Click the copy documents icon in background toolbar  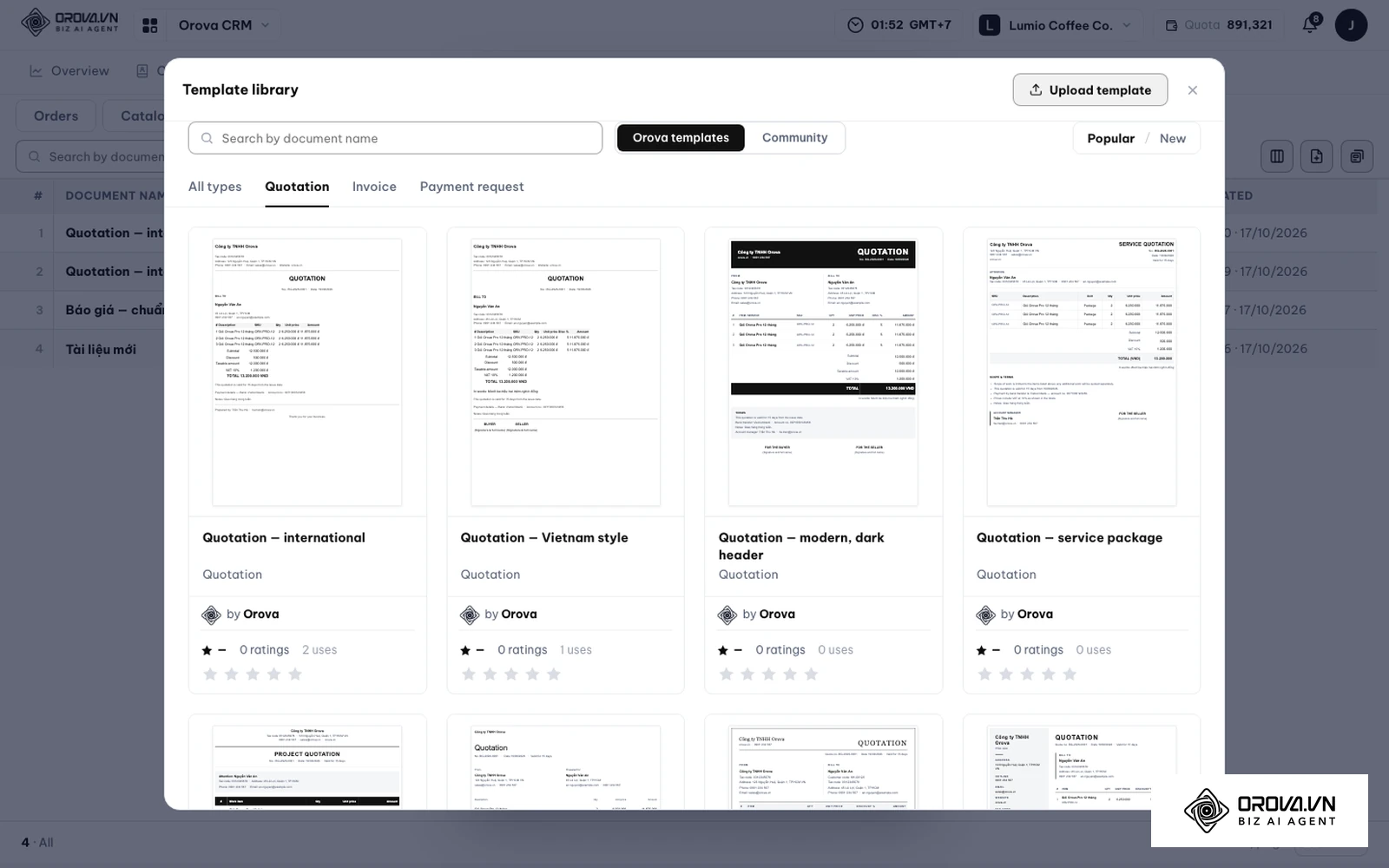(x=1357, y=156)
